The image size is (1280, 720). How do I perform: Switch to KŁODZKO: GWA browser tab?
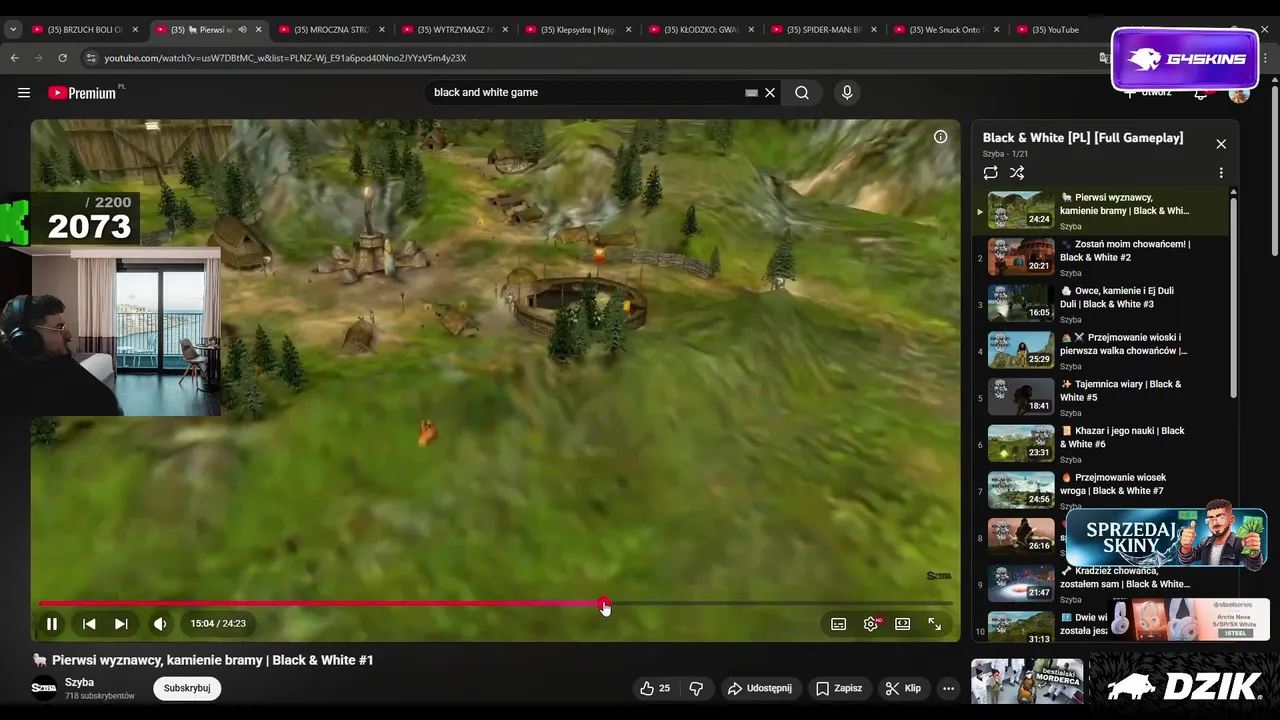click(700, 30)
